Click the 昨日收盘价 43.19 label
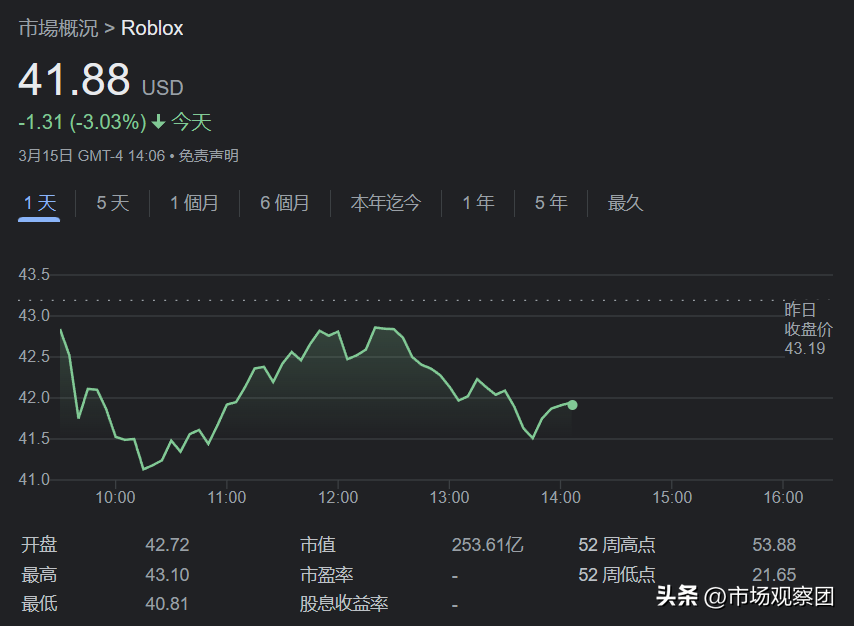This screenshot has height=626, width=854. [808, 329]
